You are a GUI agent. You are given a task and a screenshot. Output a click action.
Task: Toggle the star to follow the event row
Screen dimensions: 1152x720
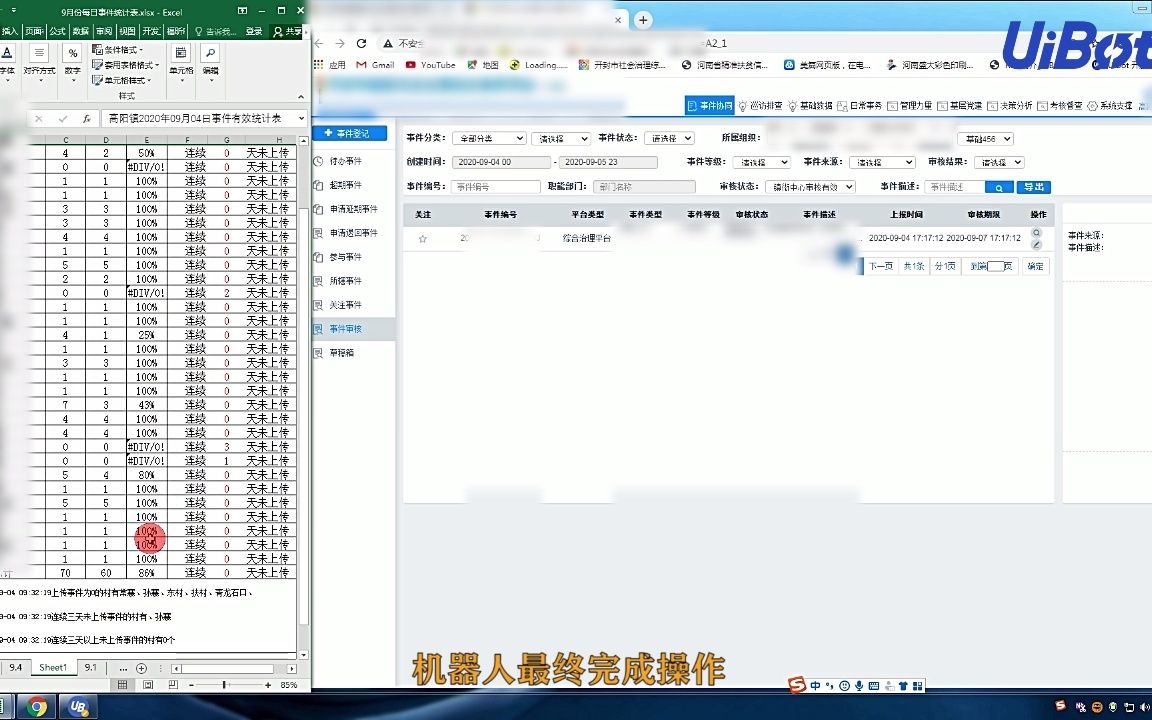point(421,238)
